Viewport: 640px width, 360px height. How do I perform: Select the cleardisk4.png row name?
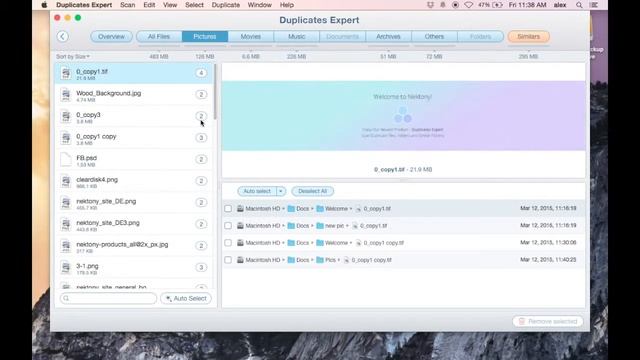(x=97, y=180)
